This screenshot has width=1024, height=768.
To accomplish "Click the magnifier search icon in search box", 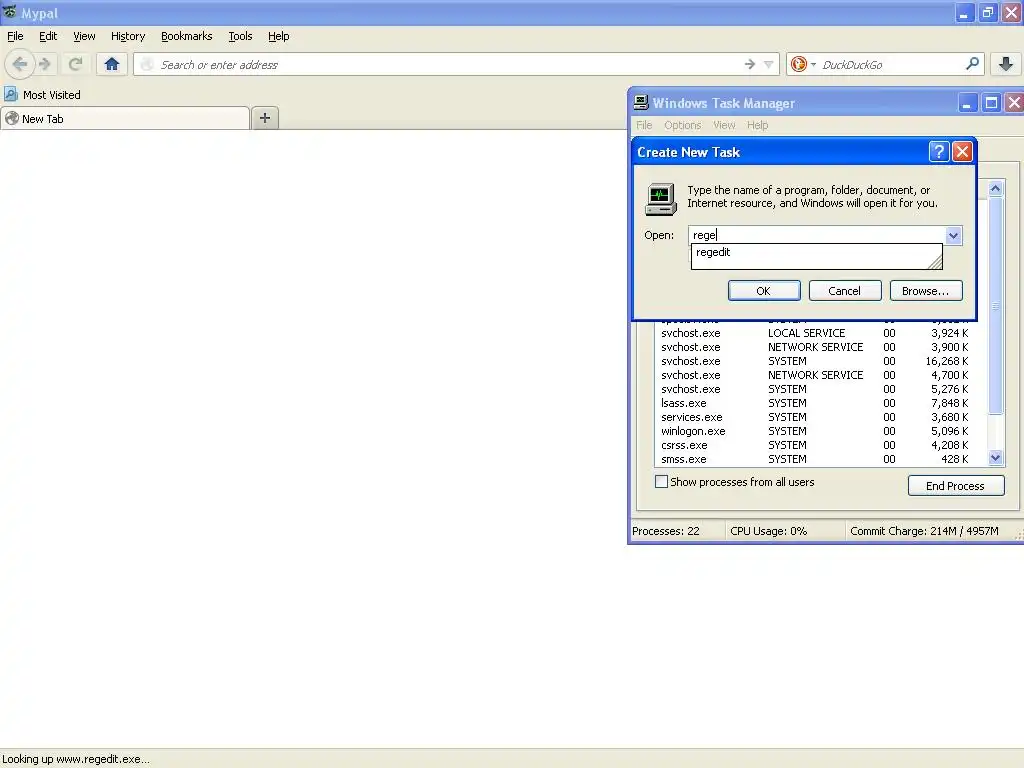I will [972, 64].
